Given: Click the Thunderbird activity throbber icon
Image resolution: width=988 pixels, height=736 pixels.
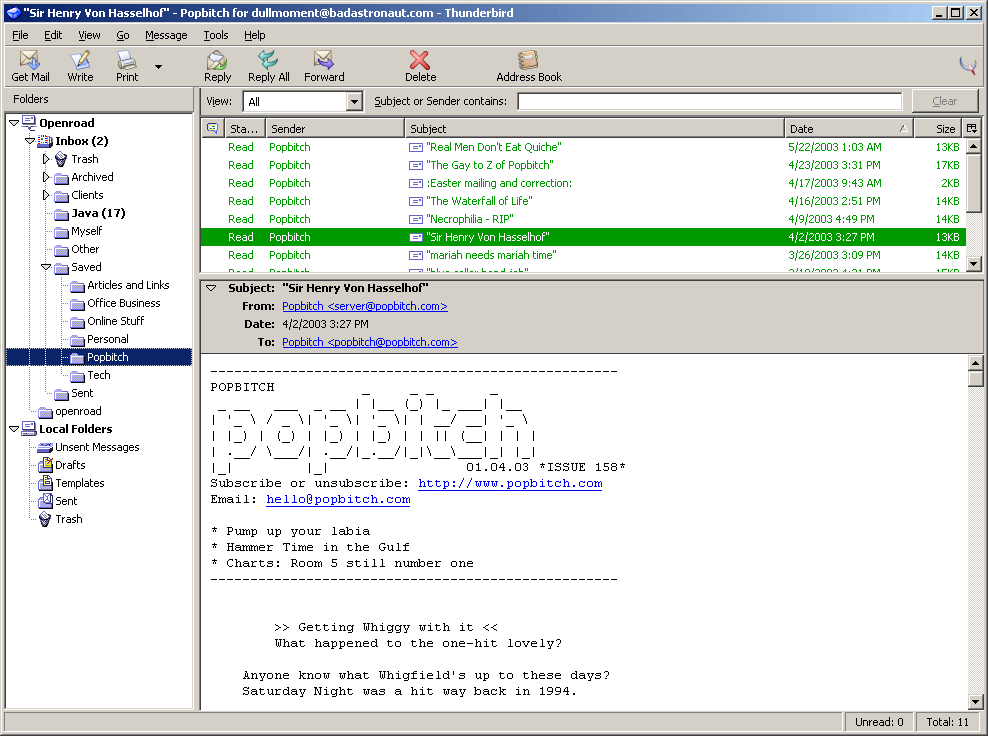Looking at the screenshot, I should (967, 65).
